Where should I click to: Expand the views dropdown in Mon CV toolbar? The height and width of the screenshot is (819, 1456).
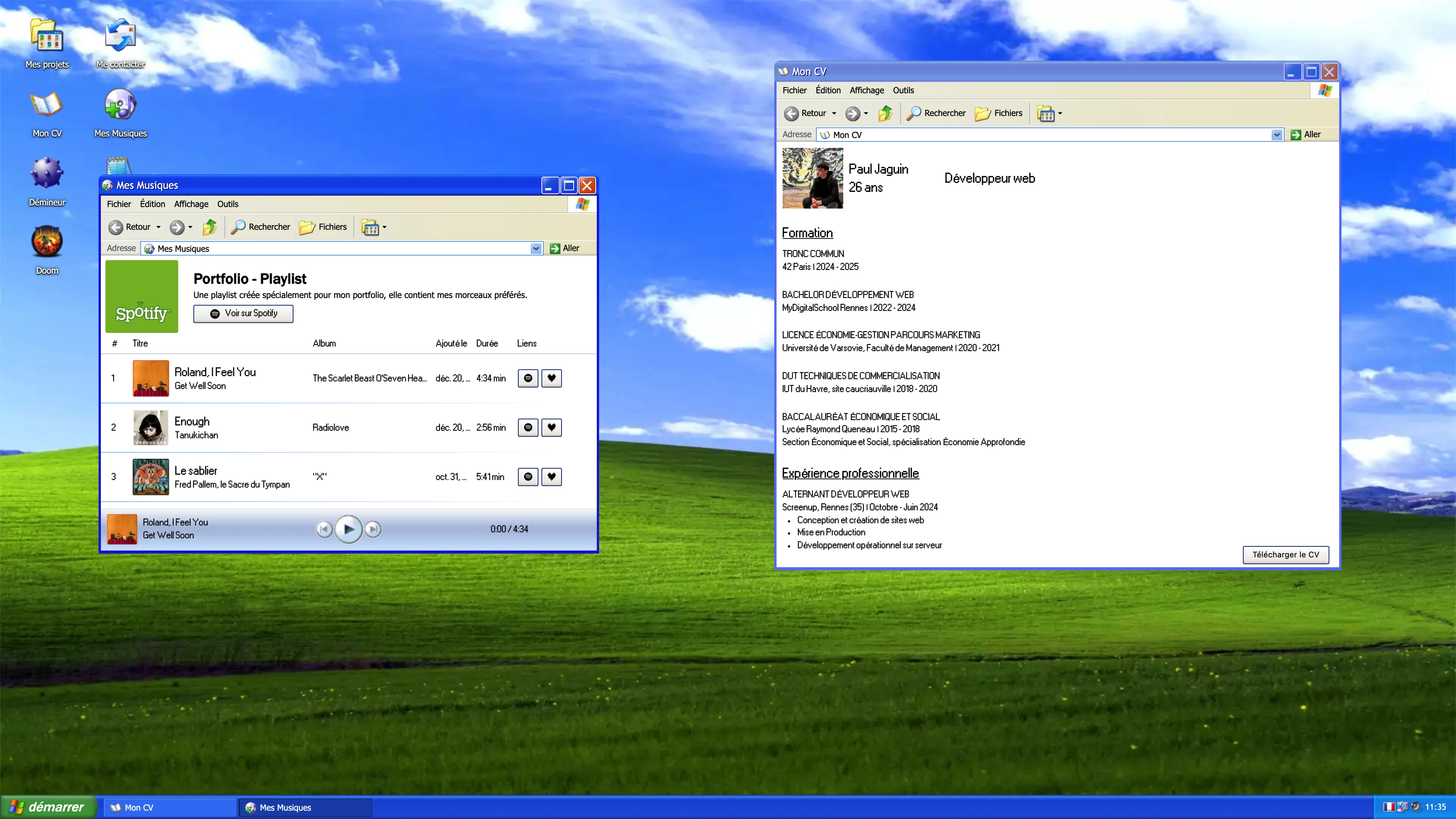tap(1060, 113)
